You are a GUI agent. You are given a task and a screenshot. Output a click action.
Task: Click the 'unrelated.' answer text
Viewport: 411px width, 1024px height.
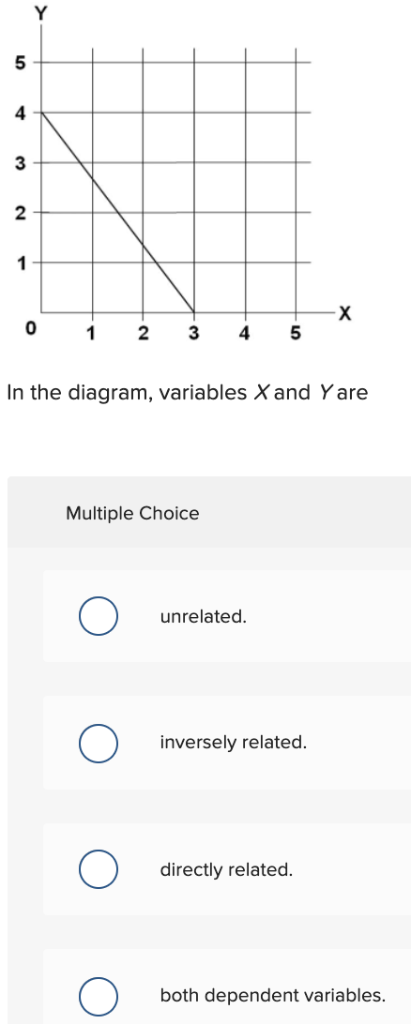(204, 616)
